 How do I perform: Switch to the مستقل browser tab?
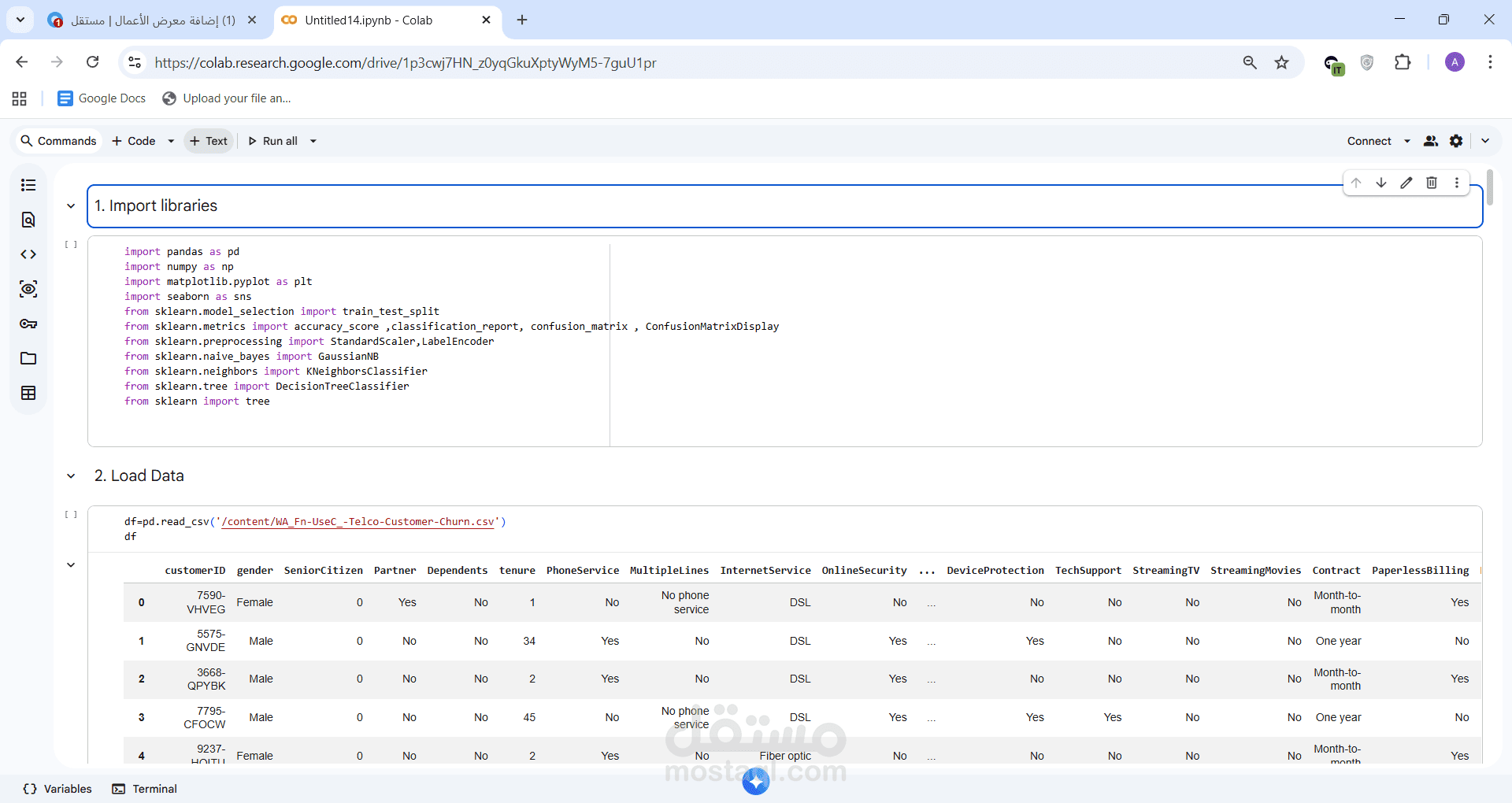pos(153,20)
